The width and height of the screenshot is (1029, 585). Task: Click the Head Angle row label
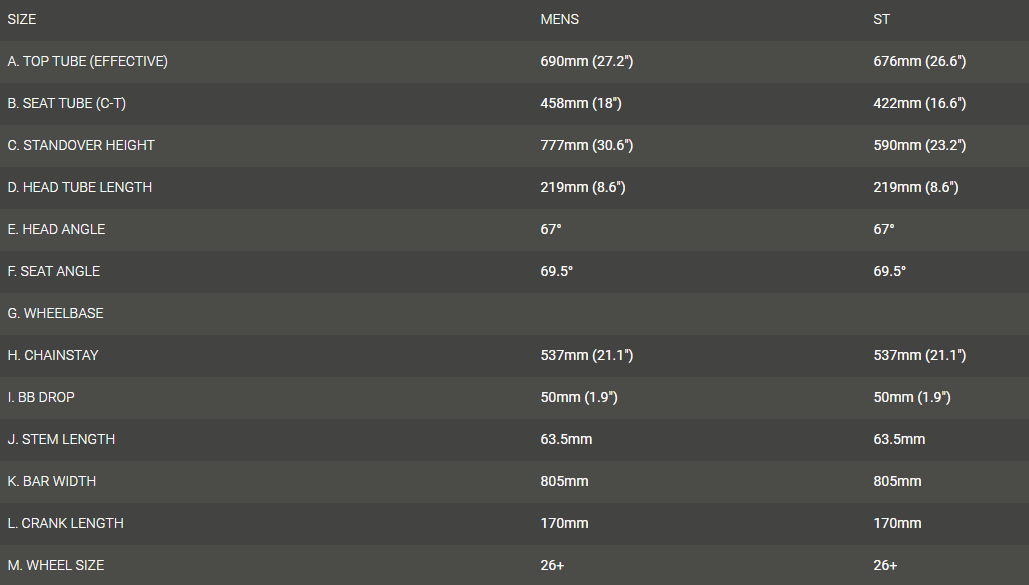(x=56, y=229)
